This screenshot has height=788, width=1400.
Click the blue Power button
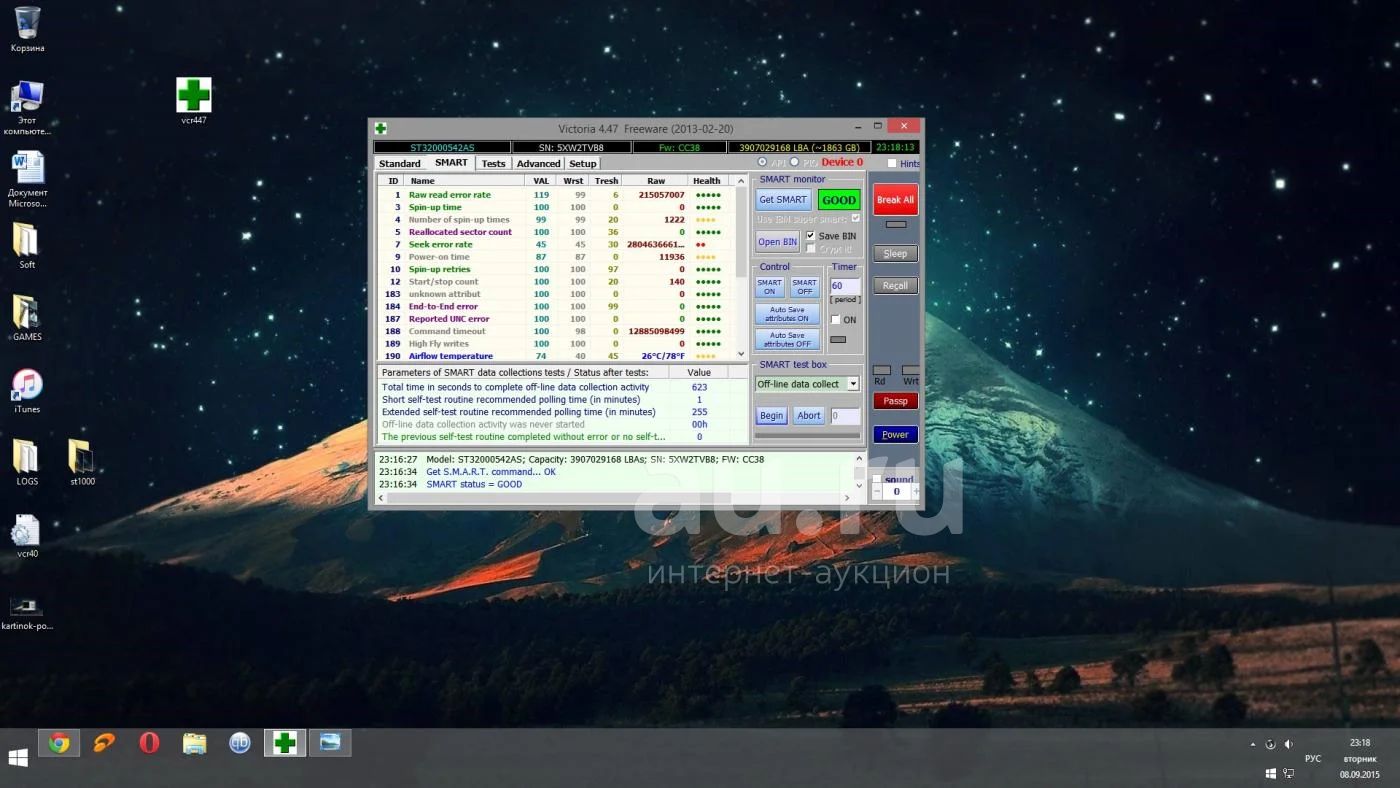(x=895, y=435)
